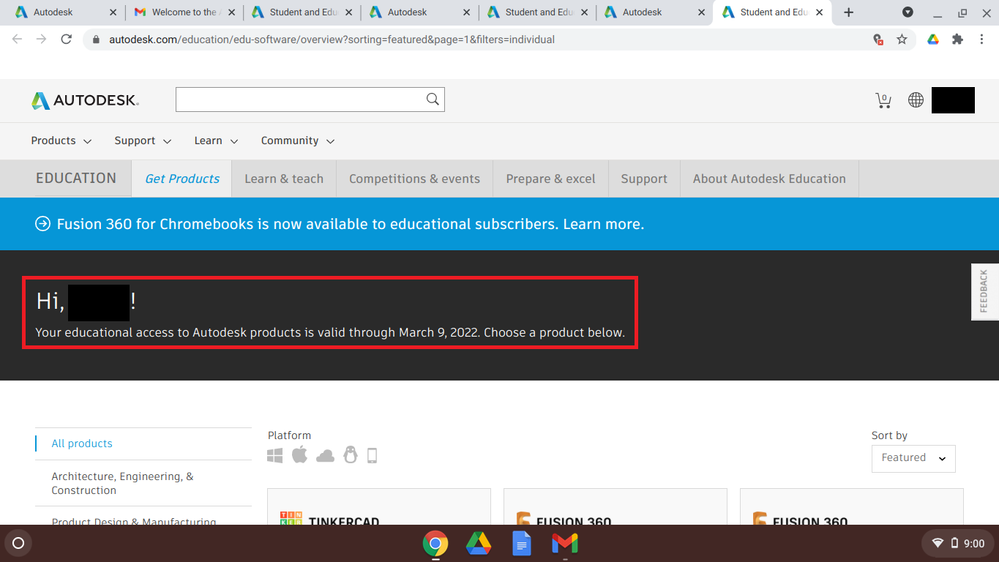Click the blocked cookies icon in address bar
The width and height of the screenshot is (999, 562).
[x=878, y=40]
